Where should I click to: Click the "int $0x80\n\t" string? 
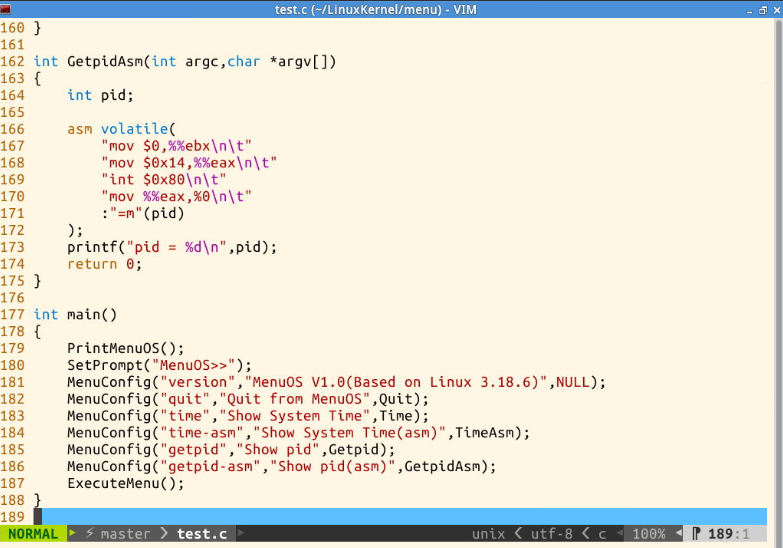[x=164, y=179]
